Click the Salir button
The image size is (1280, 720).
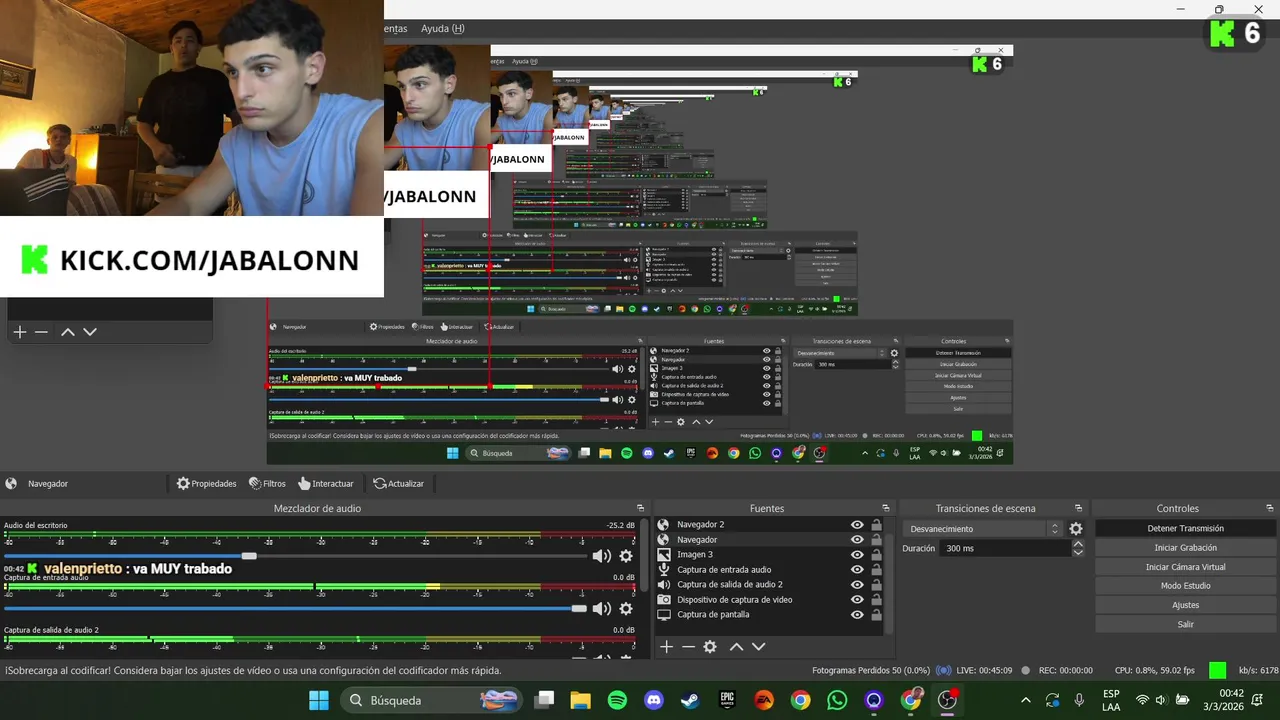pos(1185,624)
